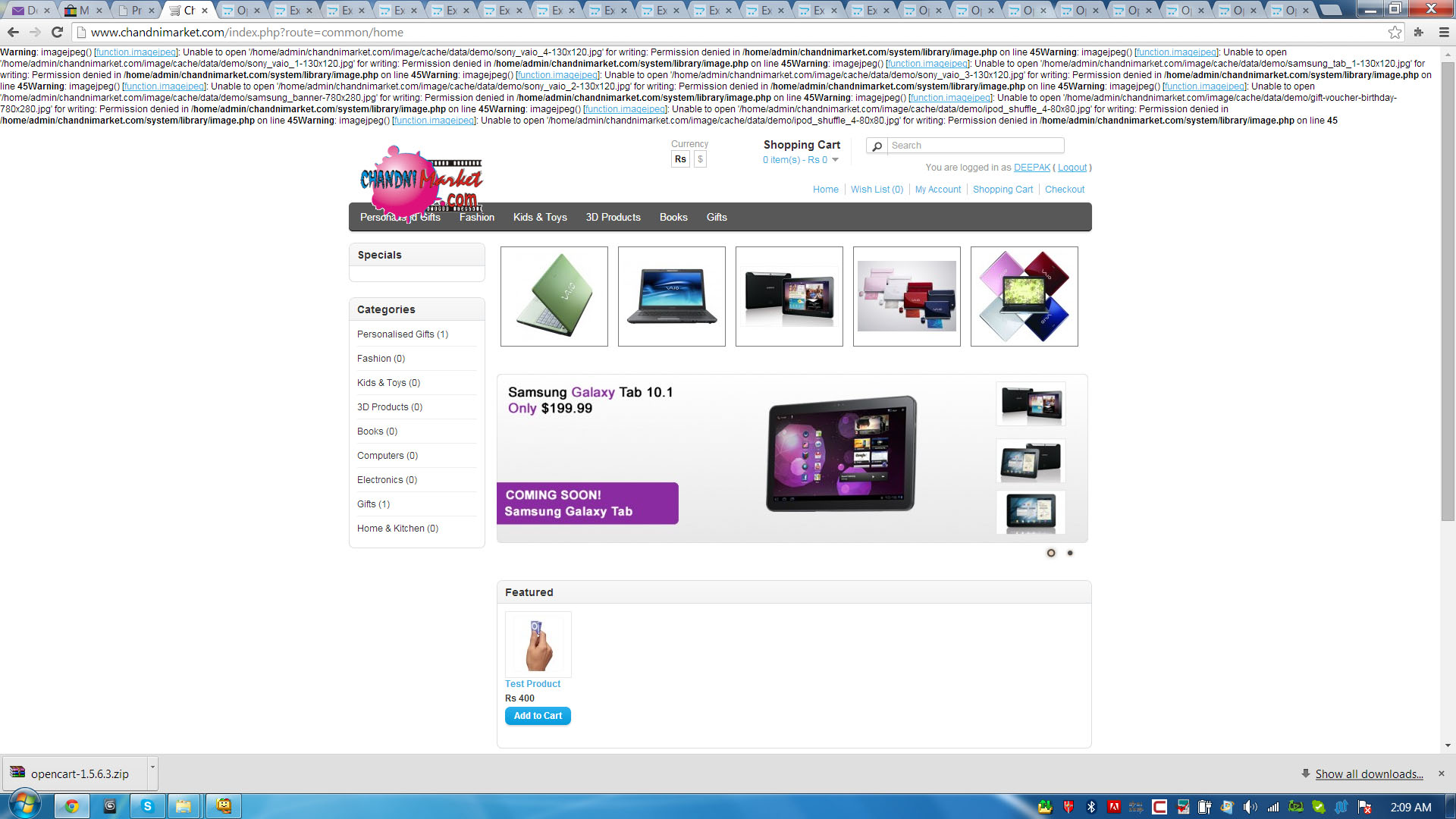
Task: Click the page icon in address bar
Action: [x=82, y=33]
